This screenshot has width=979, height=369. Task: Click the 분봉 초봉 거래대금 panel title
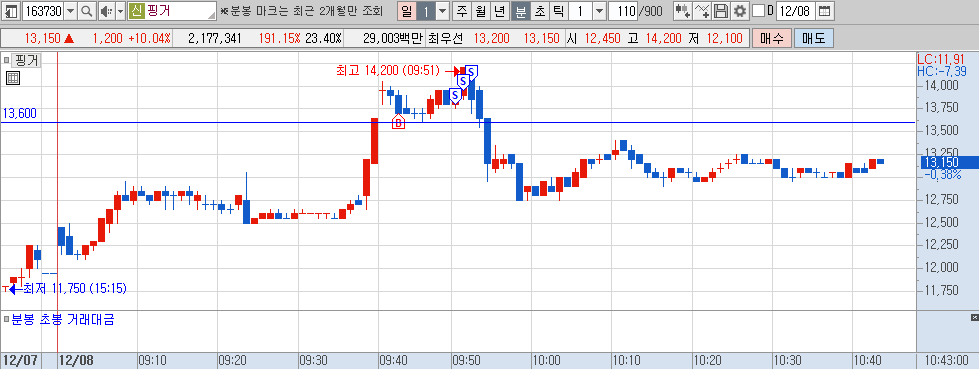(x=63, y=320)
